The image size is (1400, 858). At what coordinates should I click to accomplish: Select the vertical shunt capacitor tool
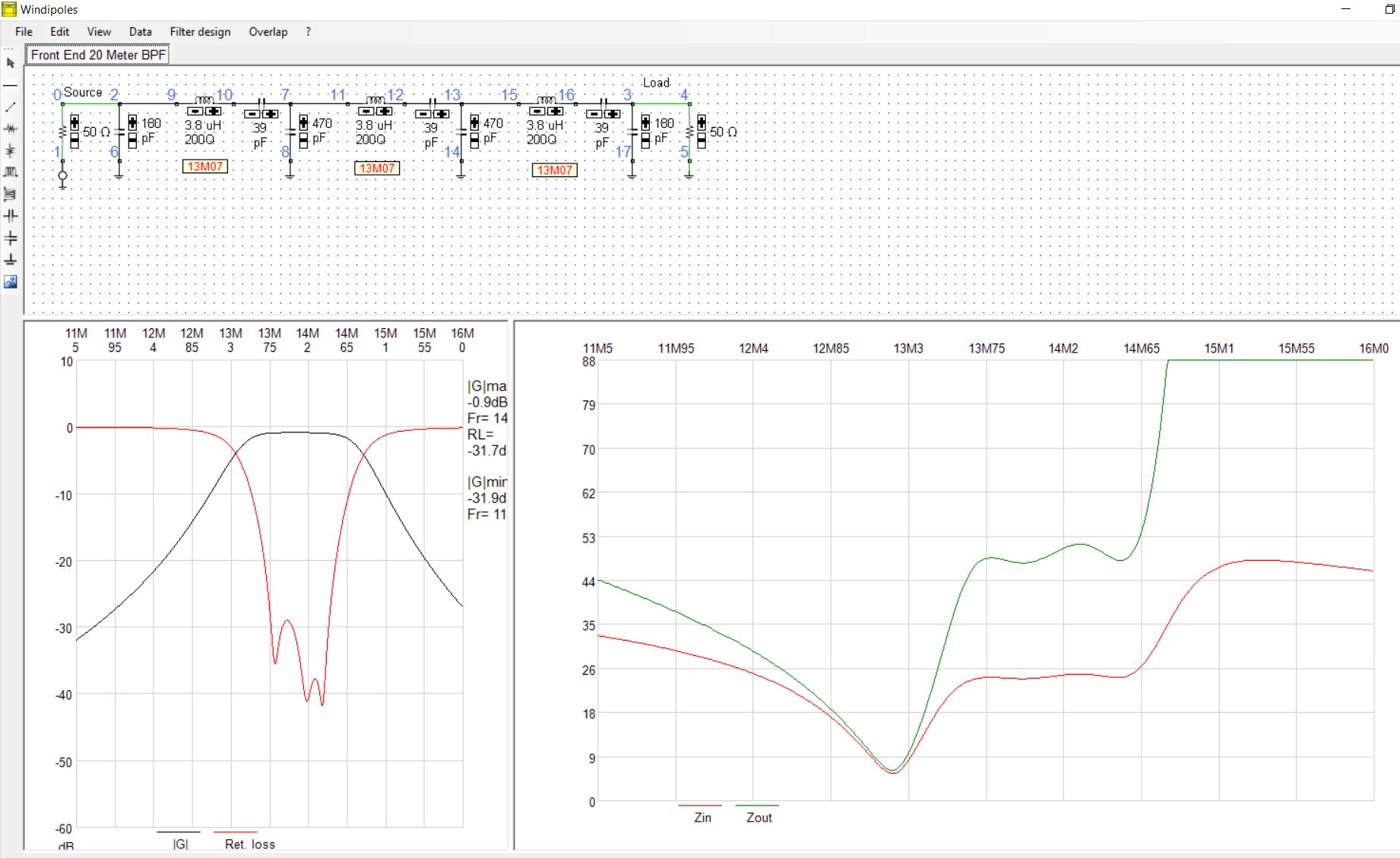tap(11, 238)
